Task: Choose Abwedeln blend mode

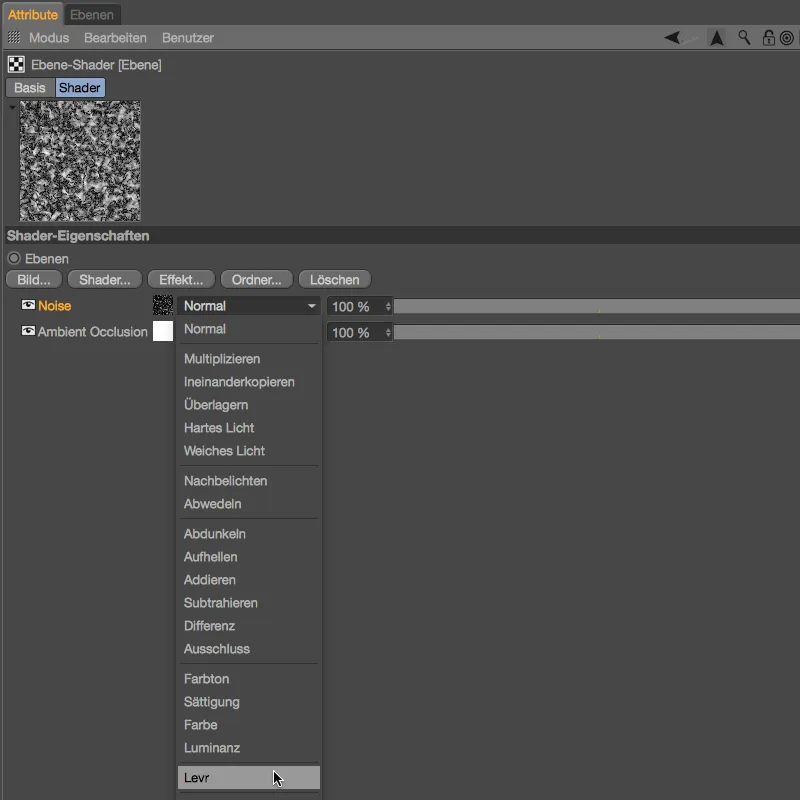Action: pyautogui.click(x=249, y=504)
